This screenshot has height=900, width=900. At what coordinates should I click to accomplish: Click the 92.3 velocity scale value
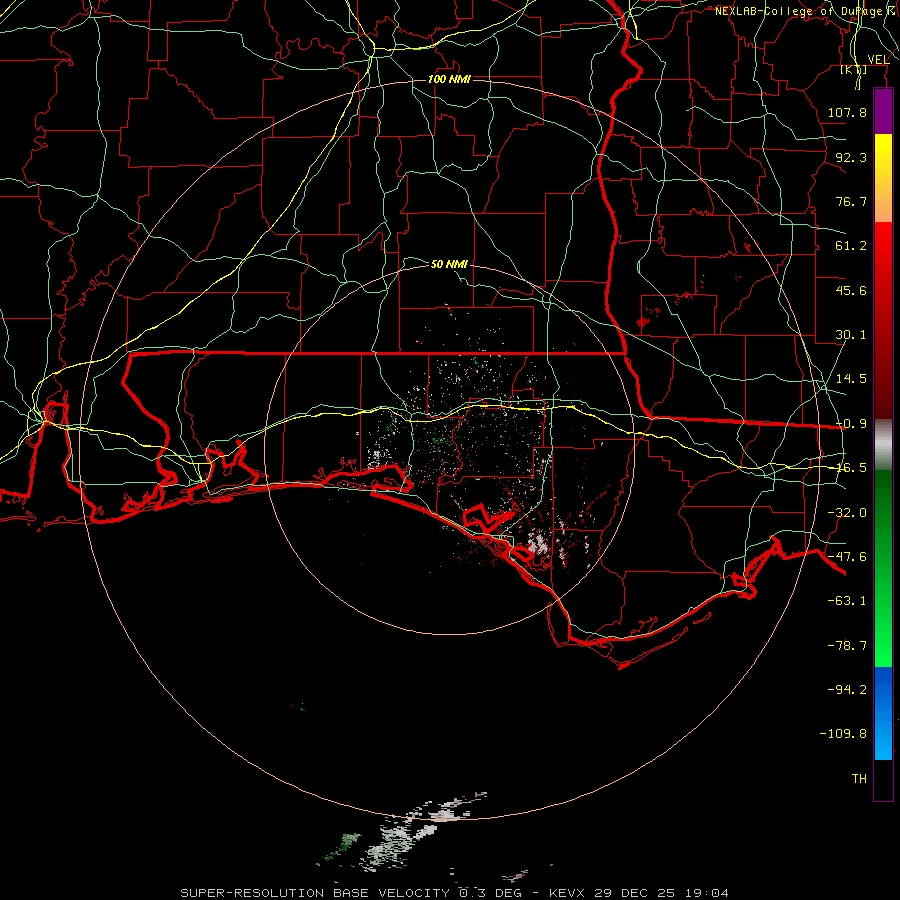851,157
